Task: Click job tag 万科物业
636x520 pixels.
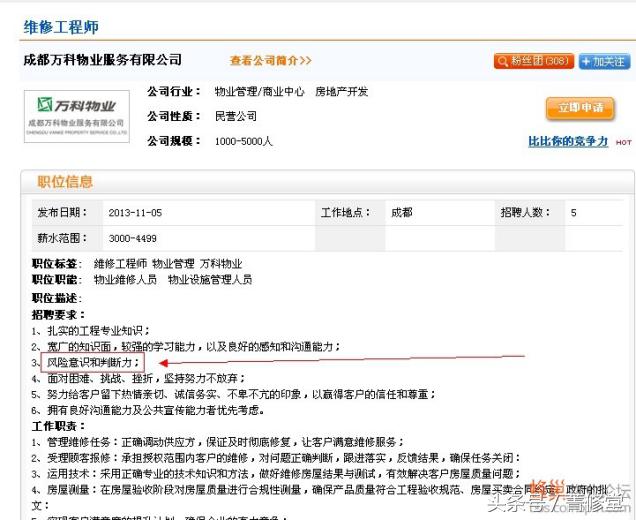Action: [x=221, y=264]
